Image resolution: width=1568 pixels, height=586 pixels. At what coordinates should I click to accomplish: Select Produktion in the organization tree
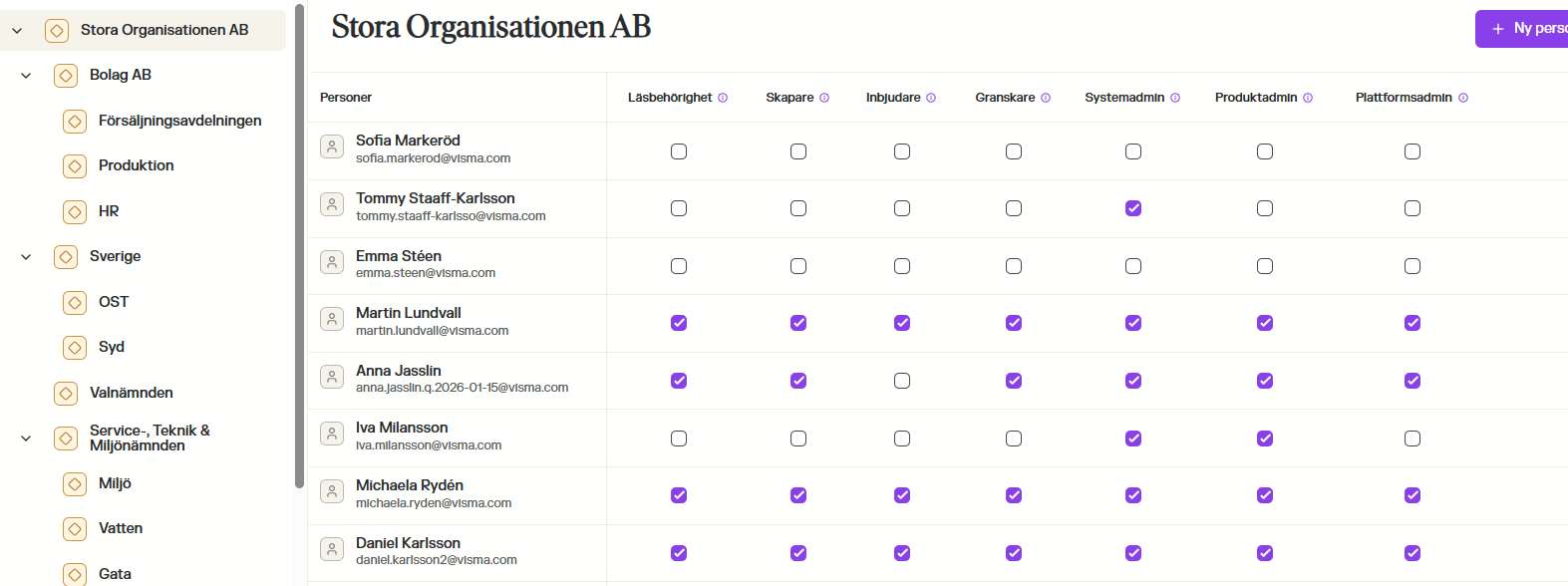coord(136,165)
